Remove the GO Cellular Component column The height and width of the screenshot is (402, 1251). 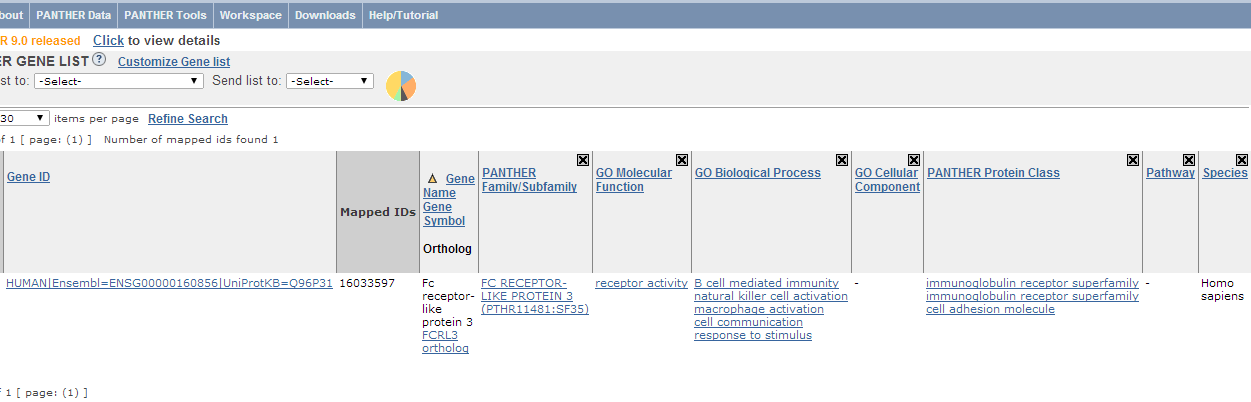tap(913, 160)
